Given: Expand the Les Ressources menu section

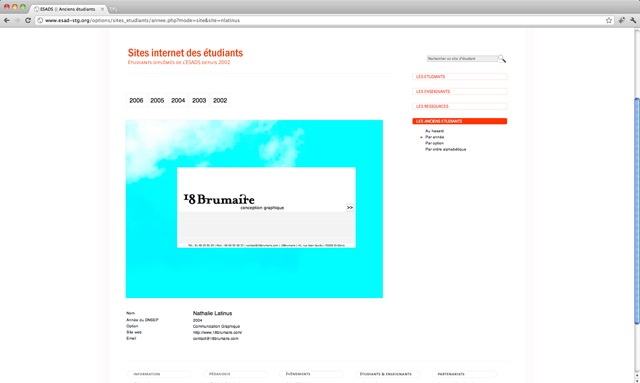Looking at the screenshot, I should [460, 106].
